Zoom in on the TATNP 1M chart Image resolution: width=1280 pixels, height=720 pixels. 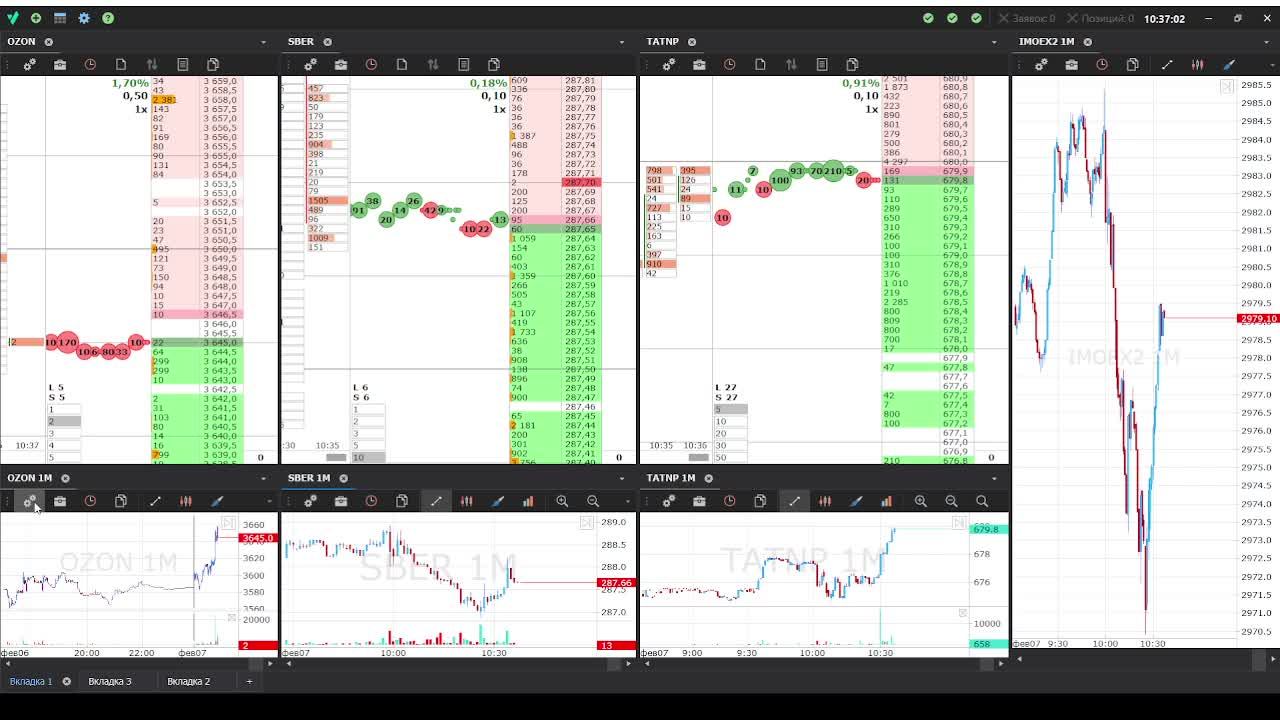coord(921,500)
